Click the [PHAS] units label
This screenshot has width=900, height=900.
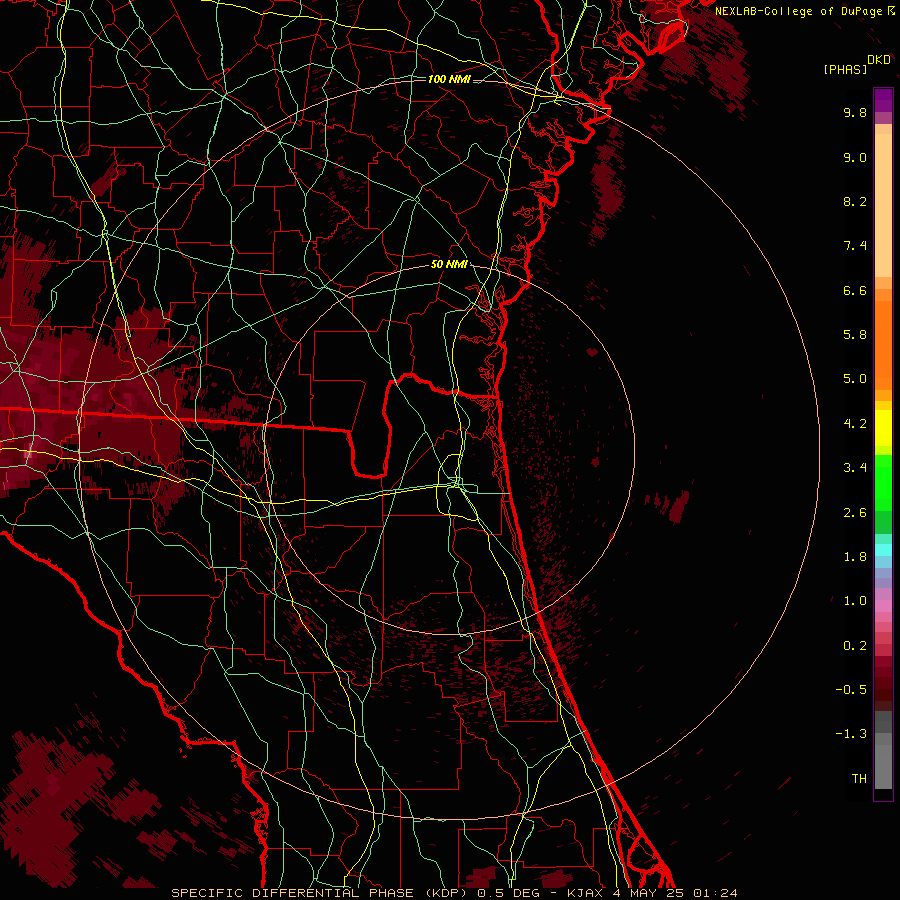point(845,70)
